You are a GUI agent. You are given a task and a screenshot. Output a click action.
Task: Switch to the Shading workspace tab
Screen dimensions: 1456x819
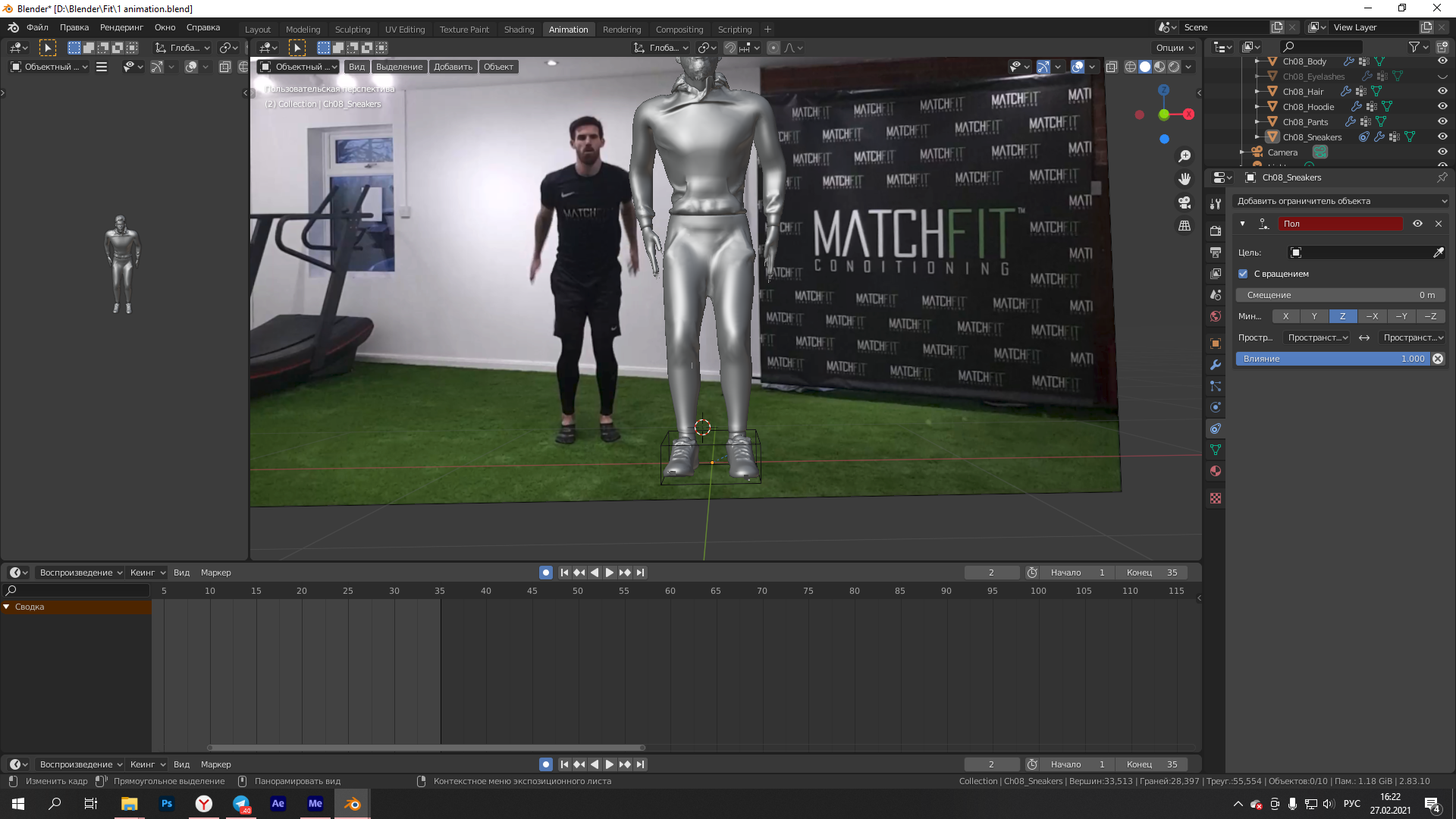tap(519, 30)
